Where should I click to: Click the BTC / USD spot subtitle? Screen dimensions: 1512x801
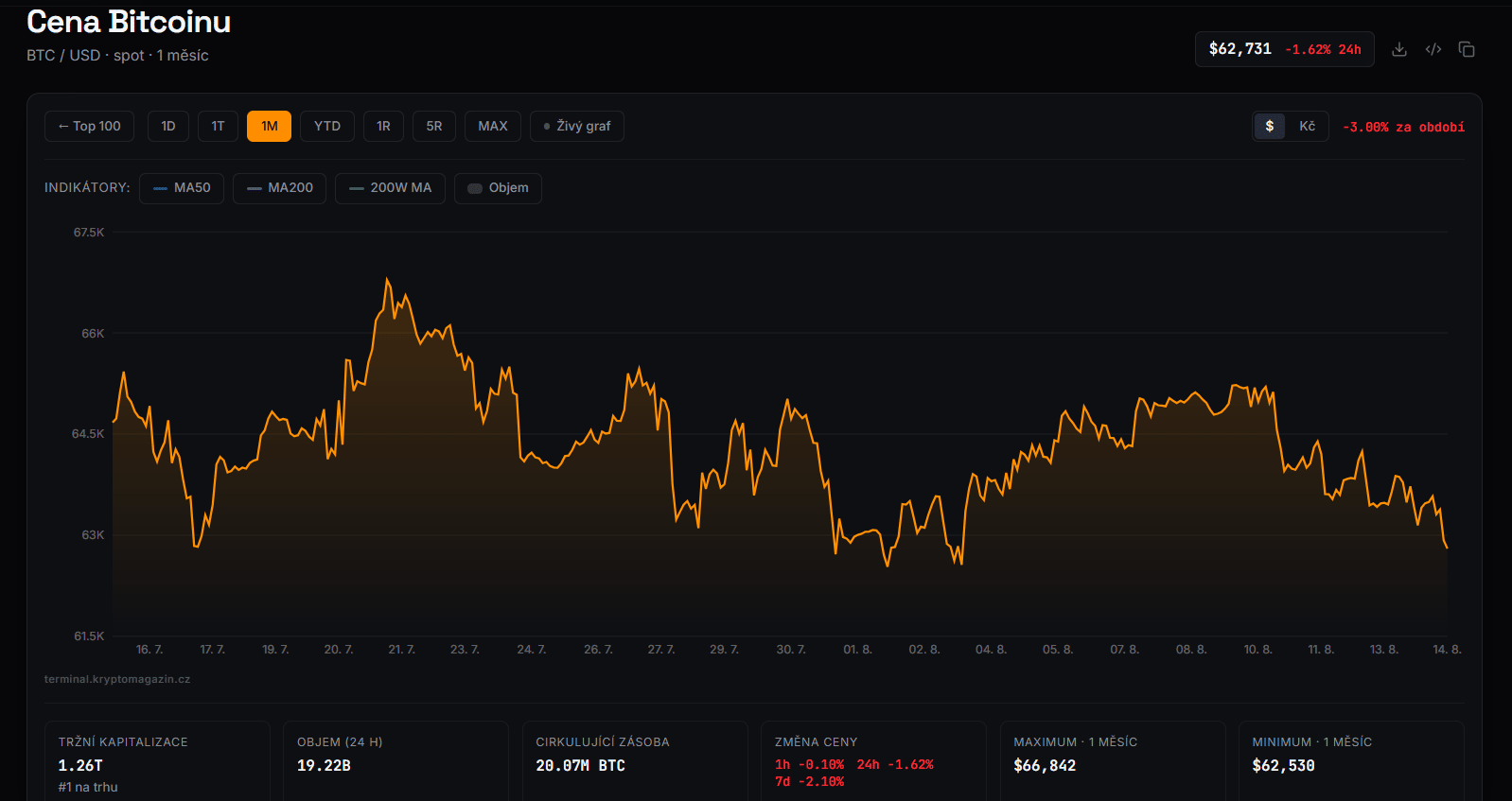pos(117,56)
